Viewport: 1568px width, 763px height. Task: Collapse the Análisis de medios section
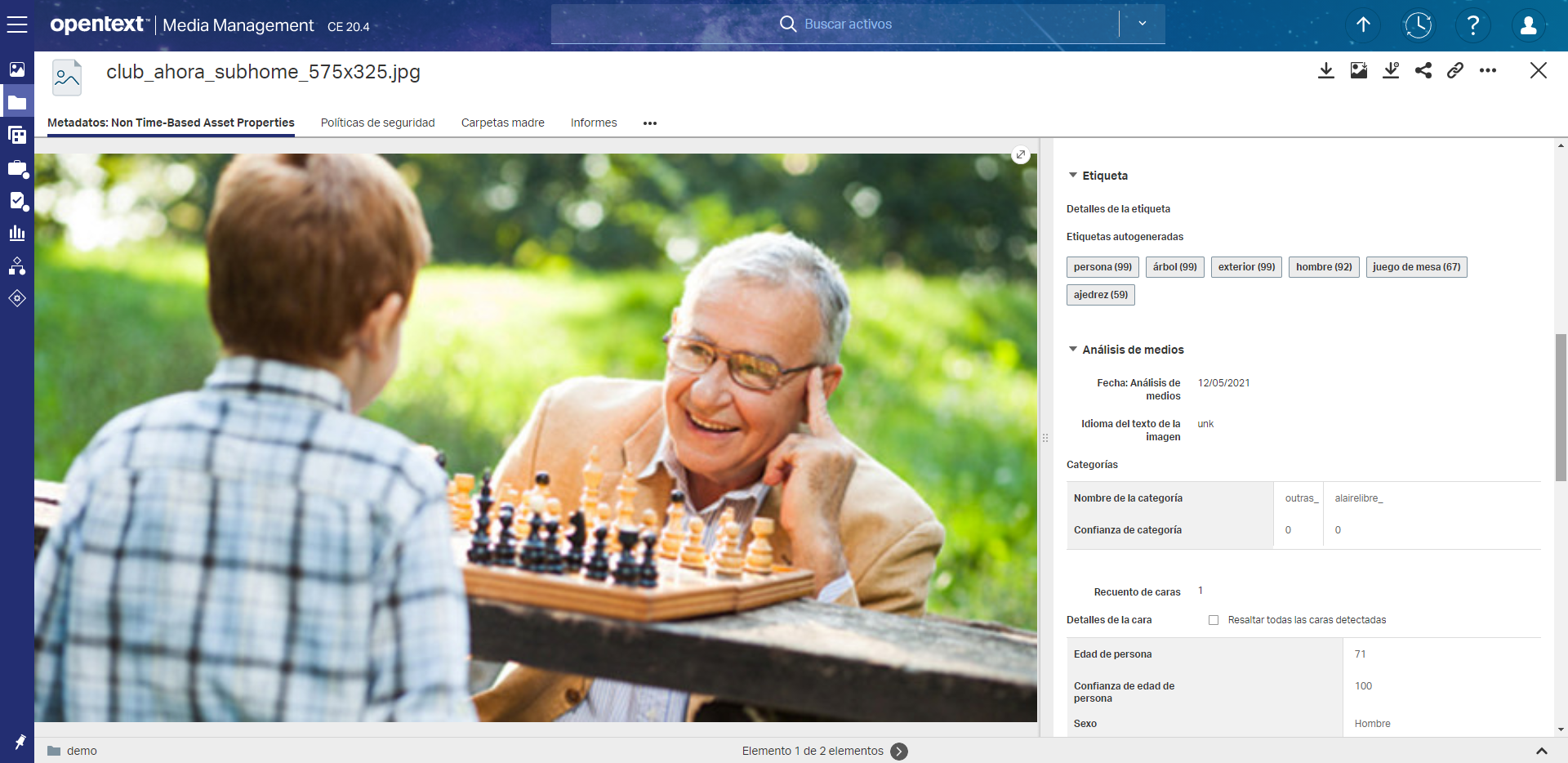click(x=1073, y=350)
